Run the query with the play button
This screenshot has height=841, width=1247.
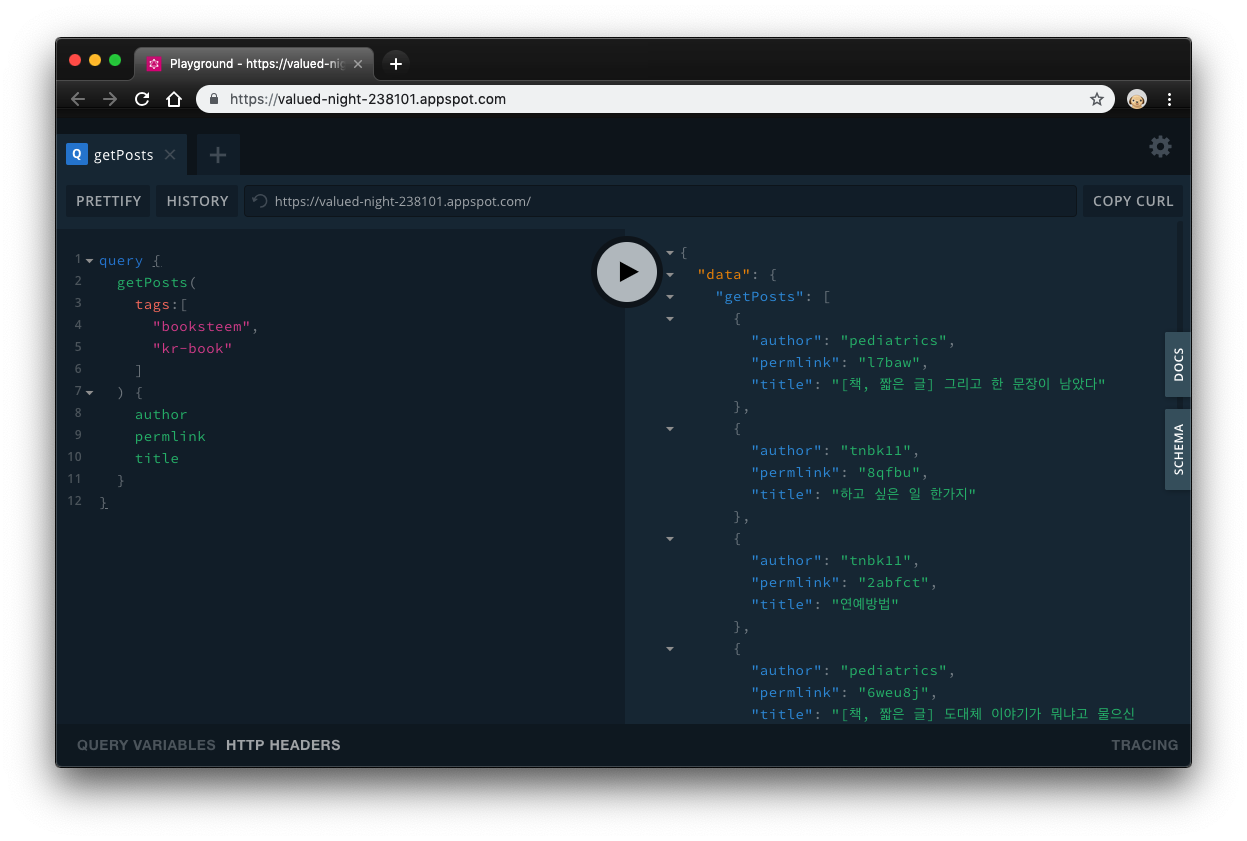tap(627, 271)
